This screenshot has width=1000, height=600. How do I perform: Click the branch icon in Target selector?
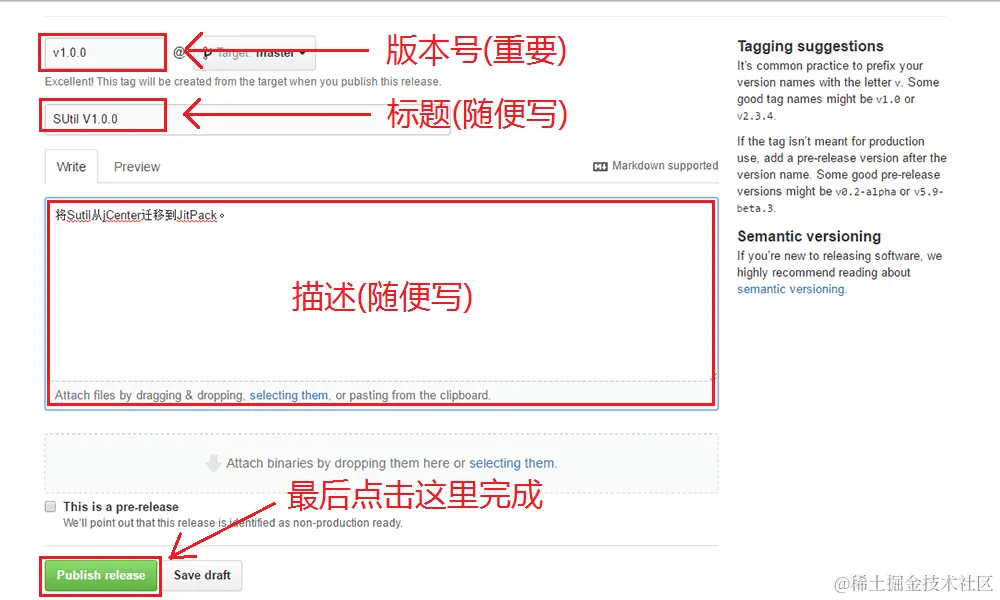click(x=207, y=53)
